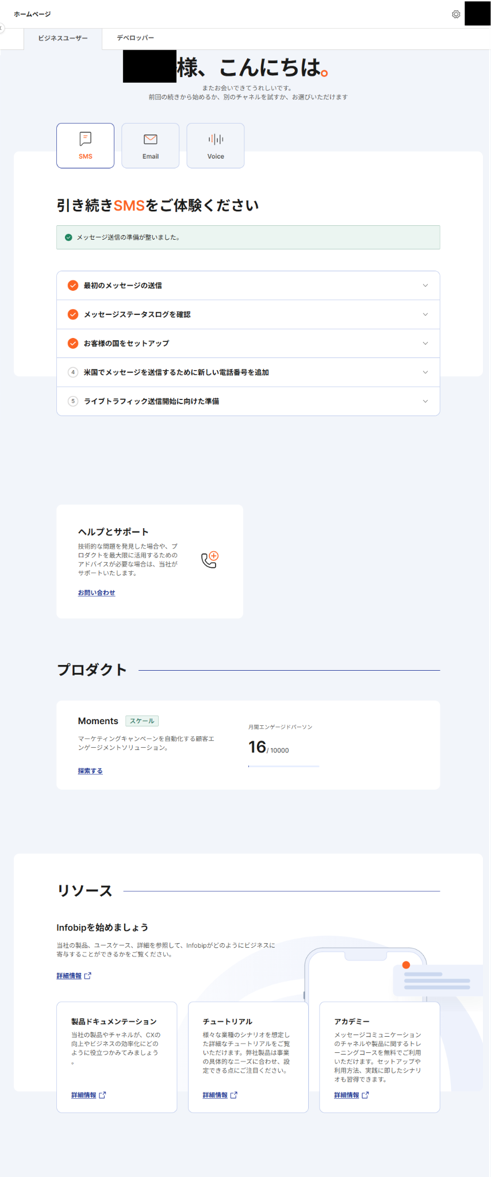Click the お客様の国をセットアップ orange check icon
The image size is (491, 1177).
click(73, 343)
